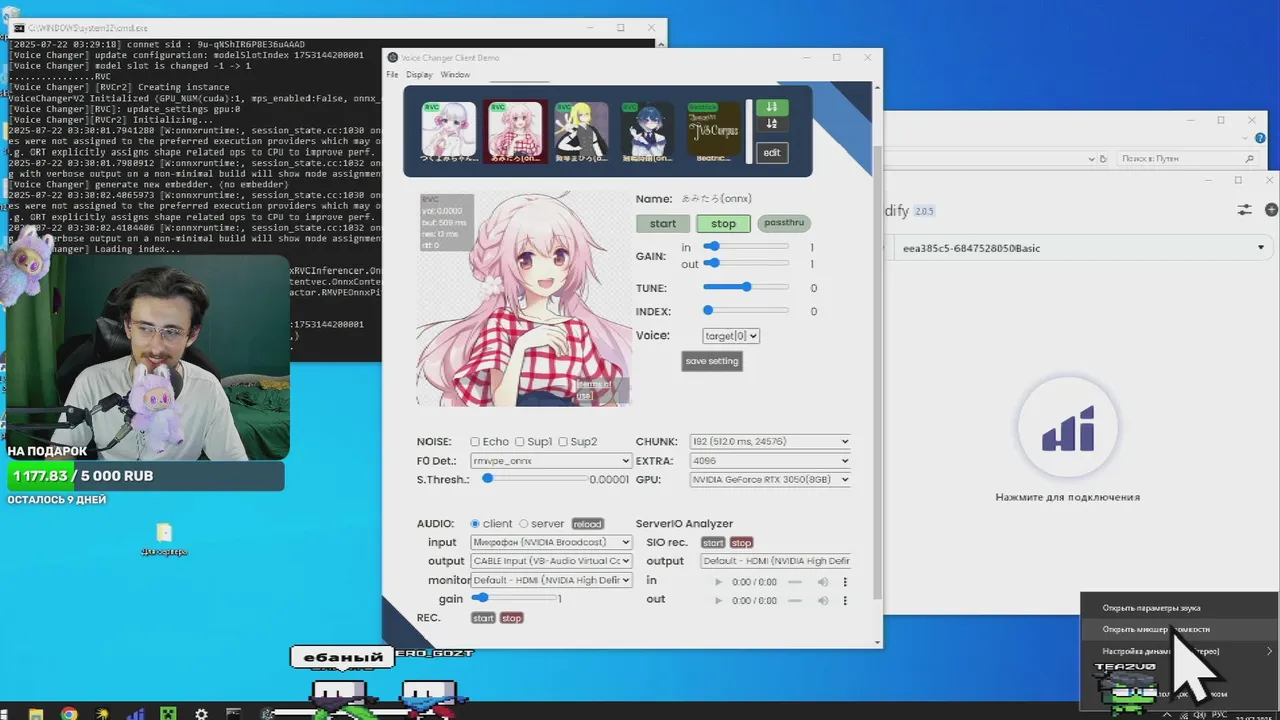Click the search field in Explorer window

tap(1186, 159)
